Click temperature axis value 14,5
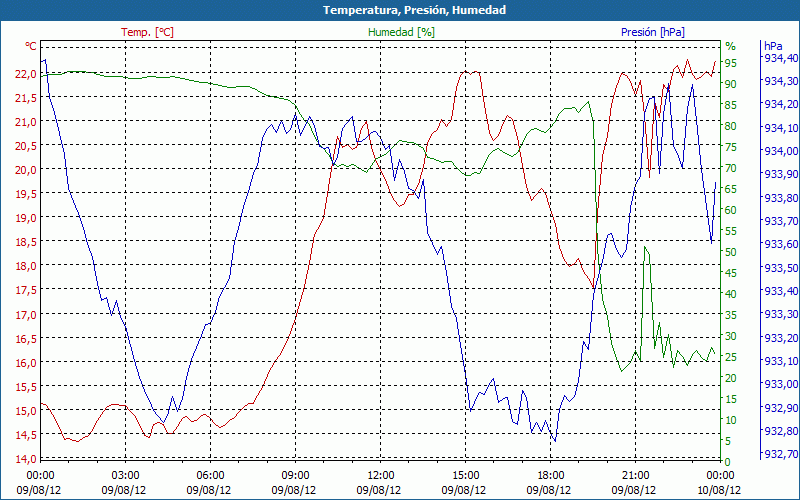 coord(26,435)
